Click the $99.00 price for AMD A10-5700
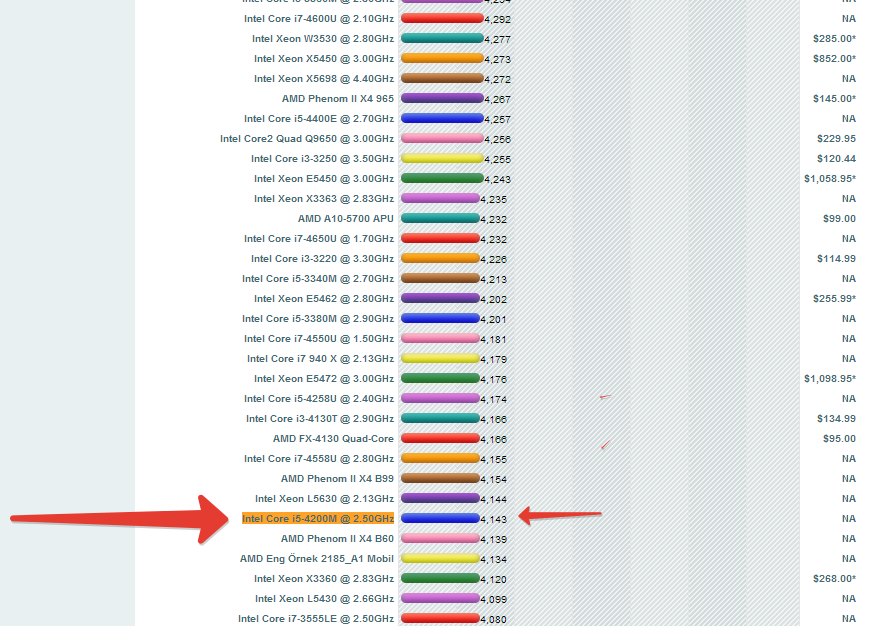The width and height of the screenshot is (876, 626). coord(839,219)
